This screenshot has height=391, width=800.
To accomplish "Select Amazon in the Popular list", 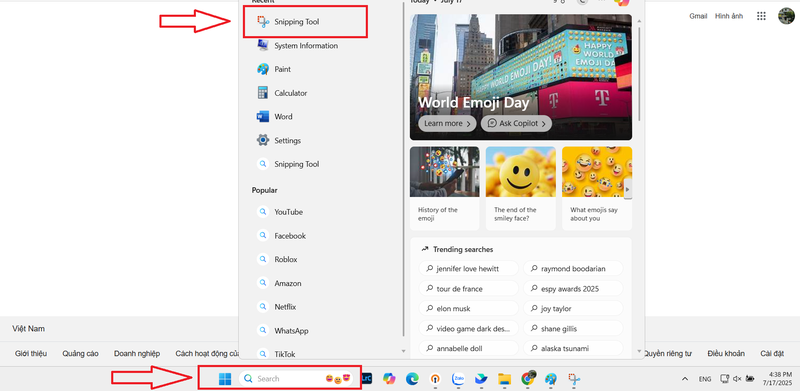I will coord(280,283).
